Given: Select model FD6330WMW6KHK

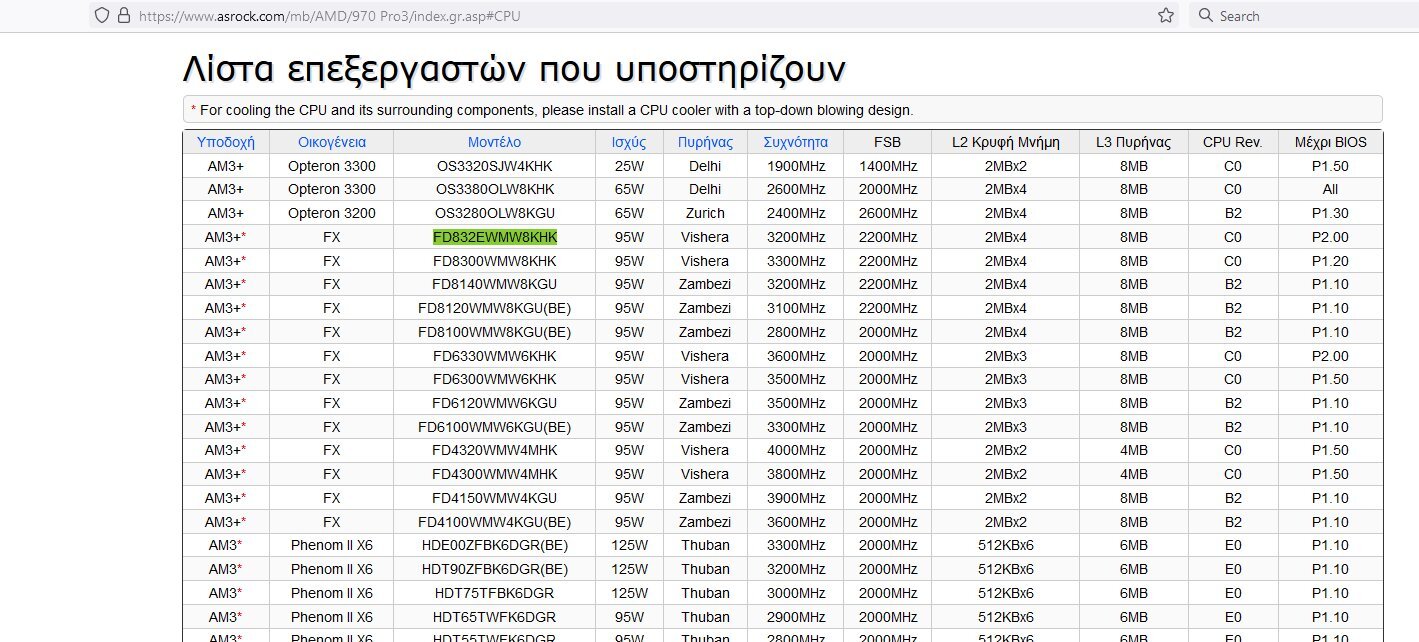Looking at the screenshot, I should tap(495, 356).
